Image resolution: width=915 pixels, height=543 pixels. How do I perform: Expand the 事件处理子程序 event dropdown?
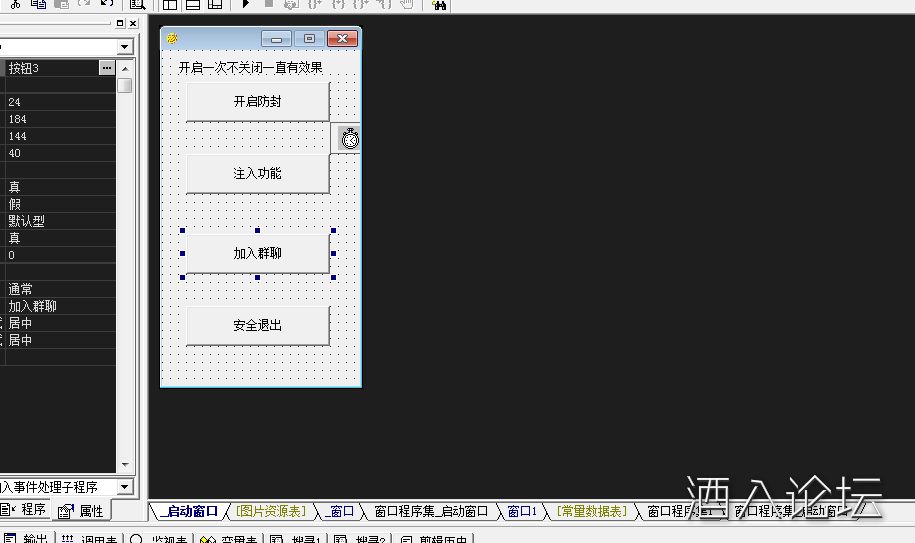124,487
